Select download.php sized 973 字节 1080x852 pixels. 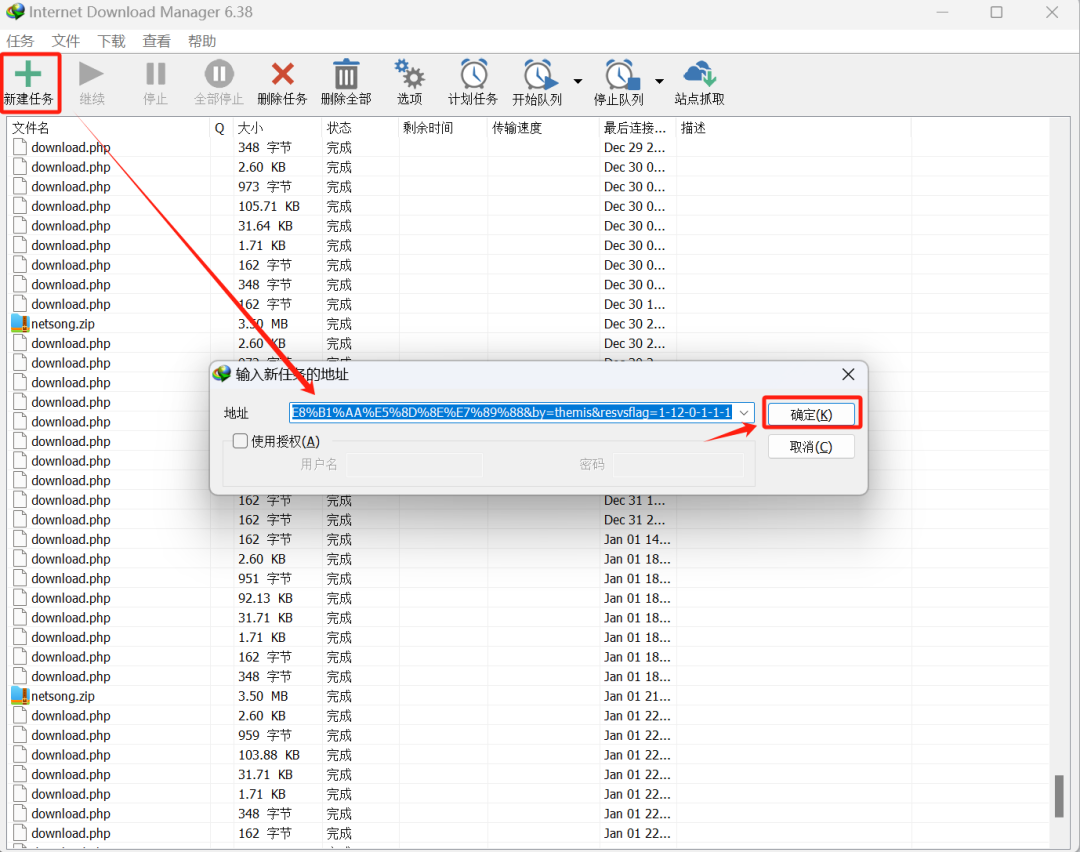click(71, 187)
